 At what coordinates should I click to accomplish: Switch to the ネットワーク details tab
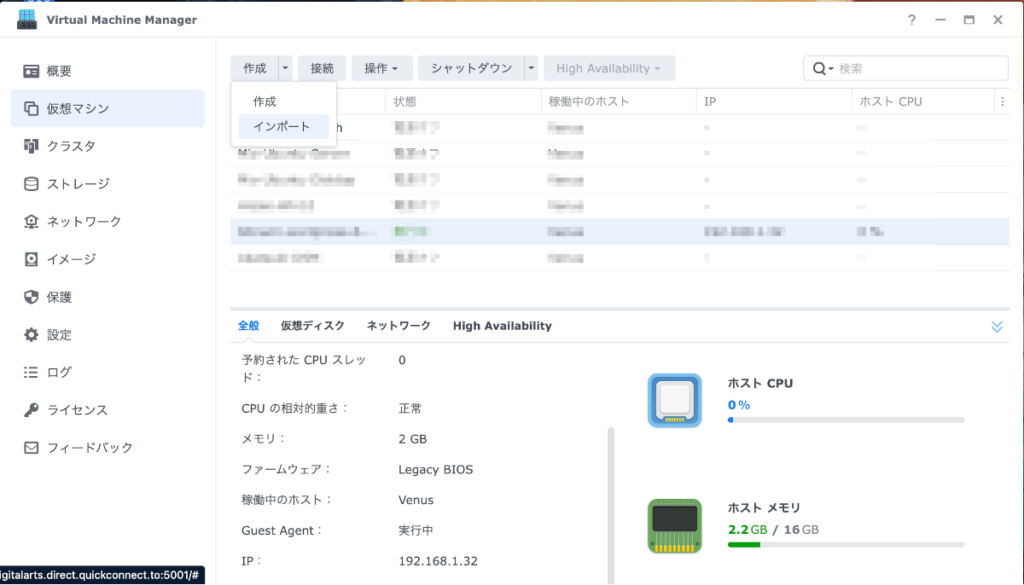click(x=399, y=326)
